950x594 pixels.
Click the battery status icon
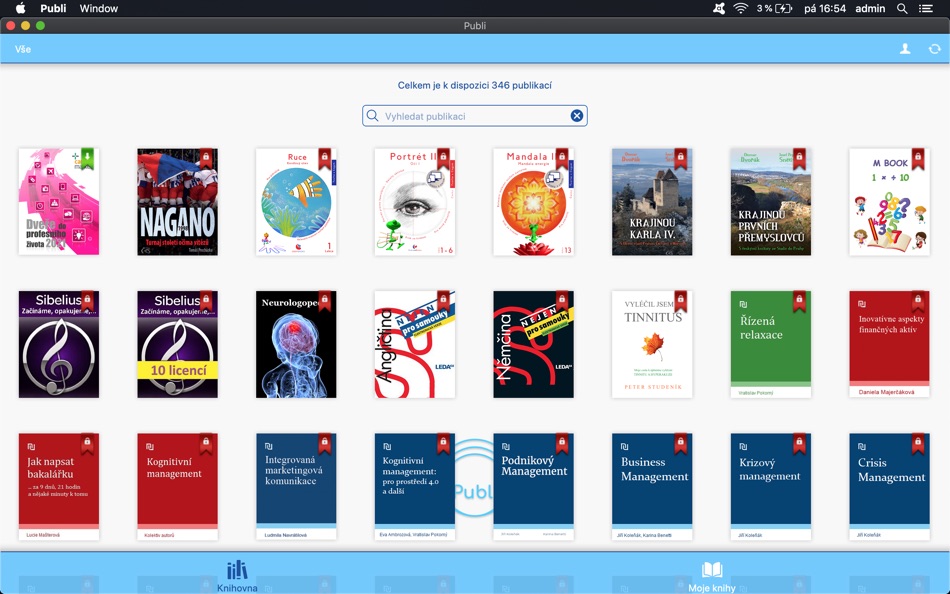[783, 8]
